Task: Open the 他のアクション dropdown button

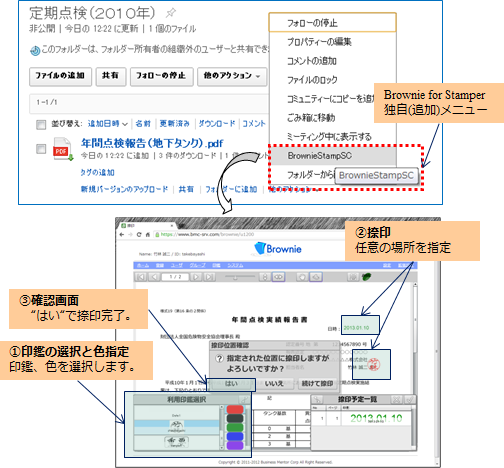Action: 232,76
